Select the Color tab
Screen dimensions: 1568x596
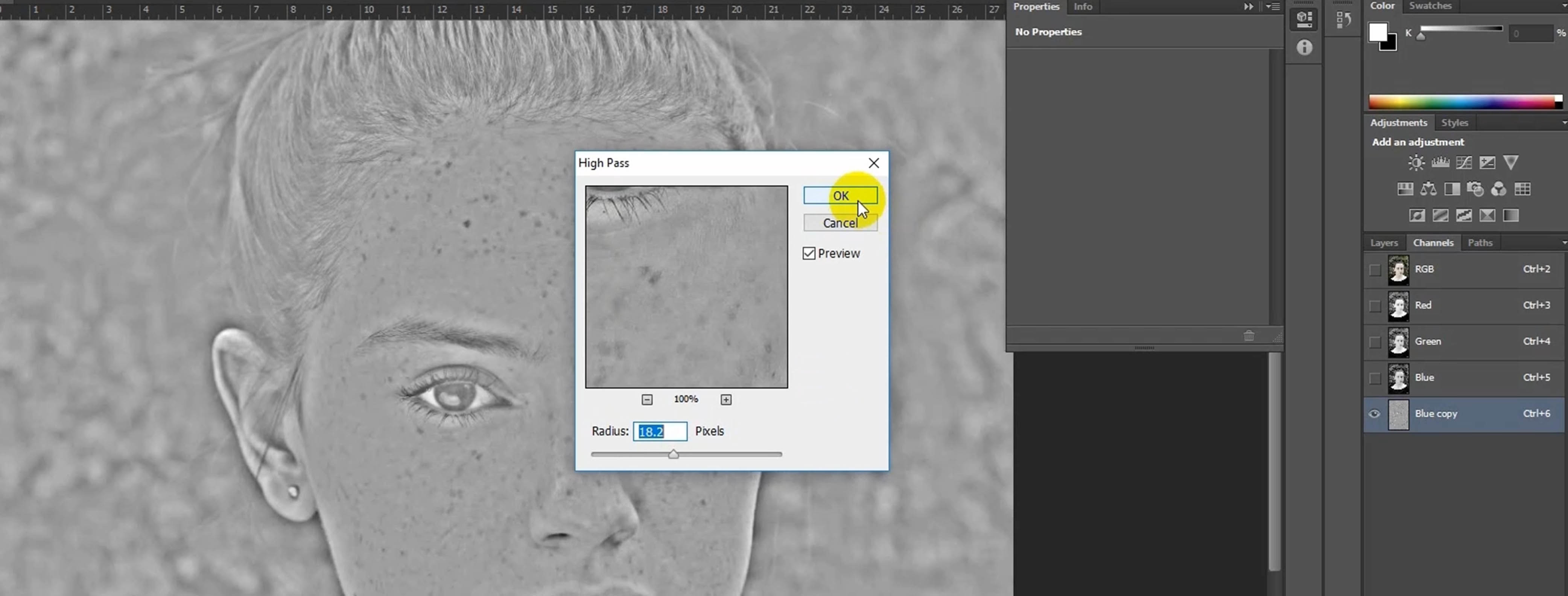pos(1382,6)
